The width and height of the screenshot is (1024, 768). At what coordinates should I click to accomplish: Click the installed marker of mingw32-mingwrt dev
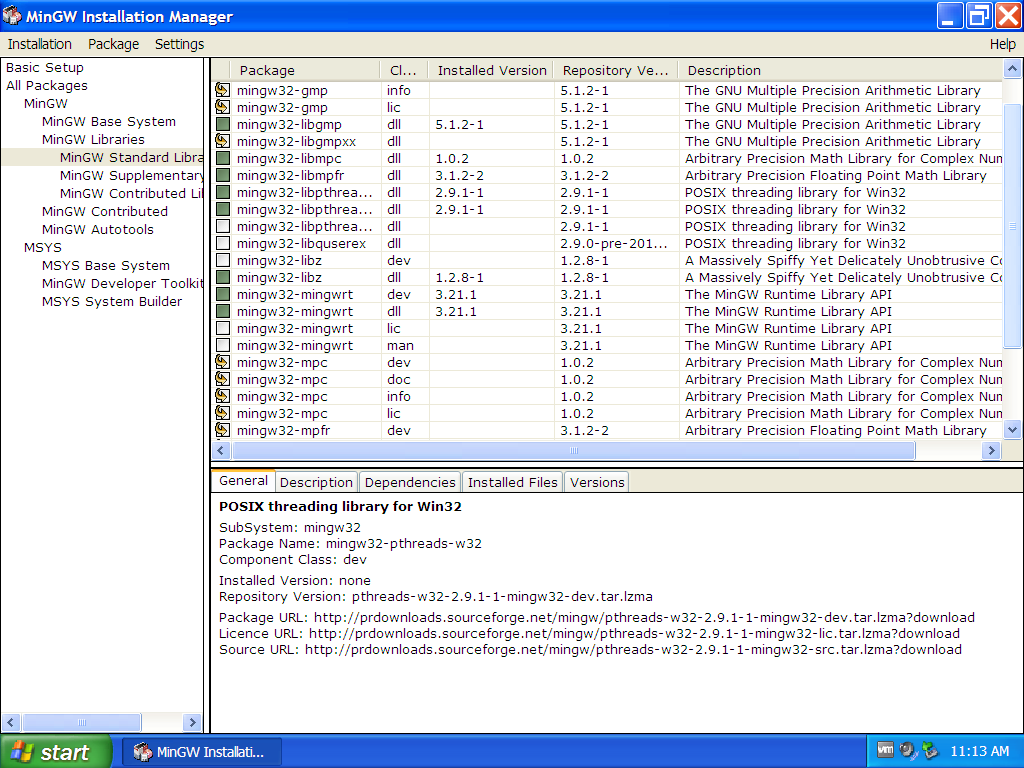[223, 295]
